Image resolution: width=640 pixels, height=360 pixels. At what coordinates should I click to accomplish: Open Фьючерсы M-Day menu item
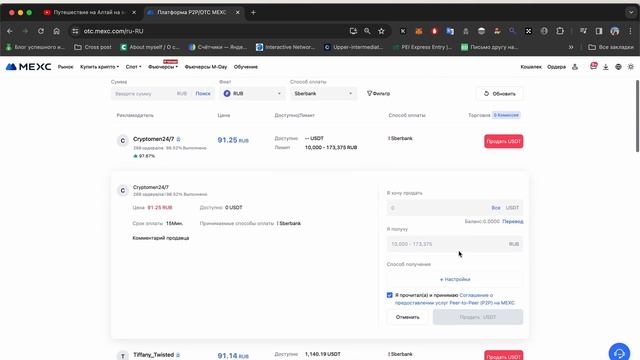[x=206, y=67]
